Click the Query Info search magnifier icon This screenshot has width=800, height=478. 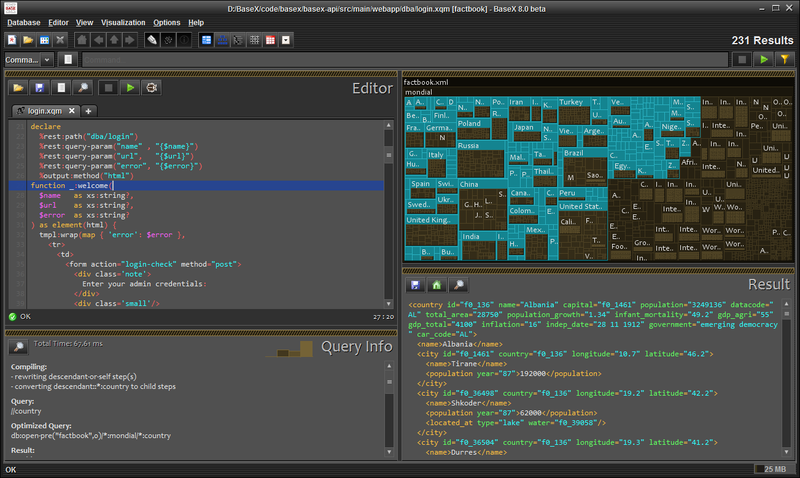[18, 347]
